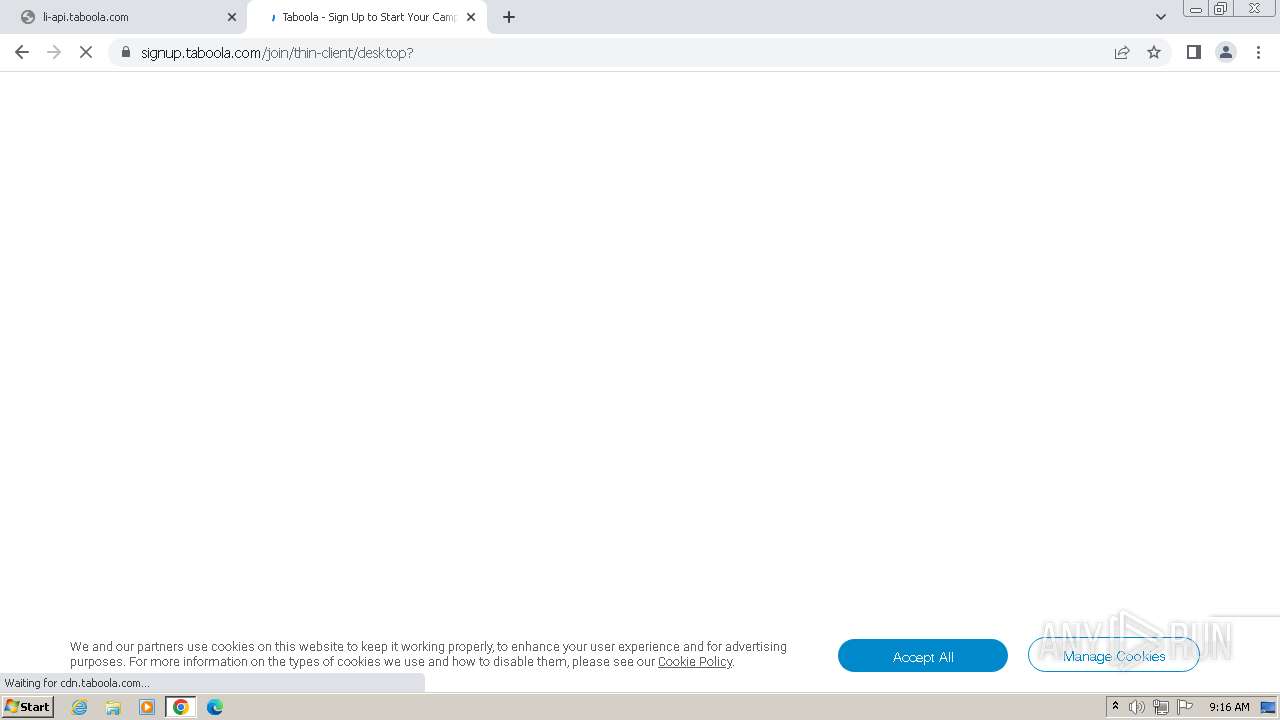Bookmark this tab with the star icon

(1154, 52)
